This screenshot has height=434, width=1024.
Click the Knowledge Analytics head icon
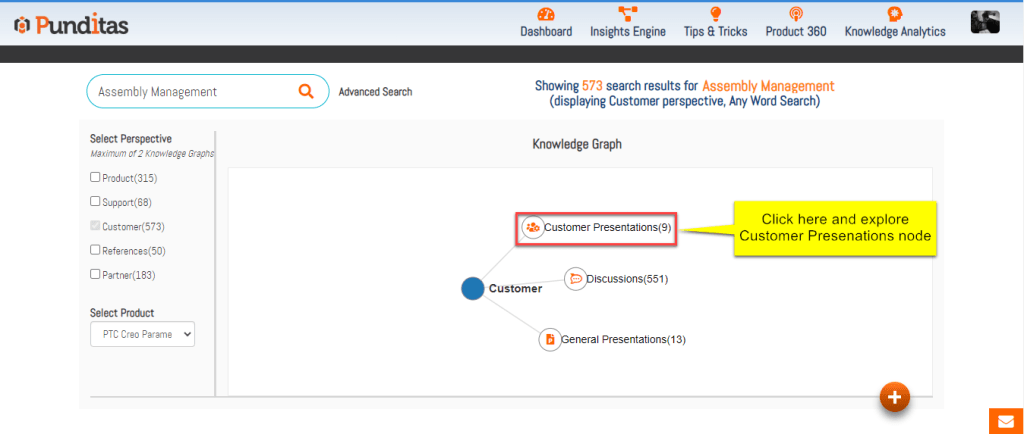[895, 14]
